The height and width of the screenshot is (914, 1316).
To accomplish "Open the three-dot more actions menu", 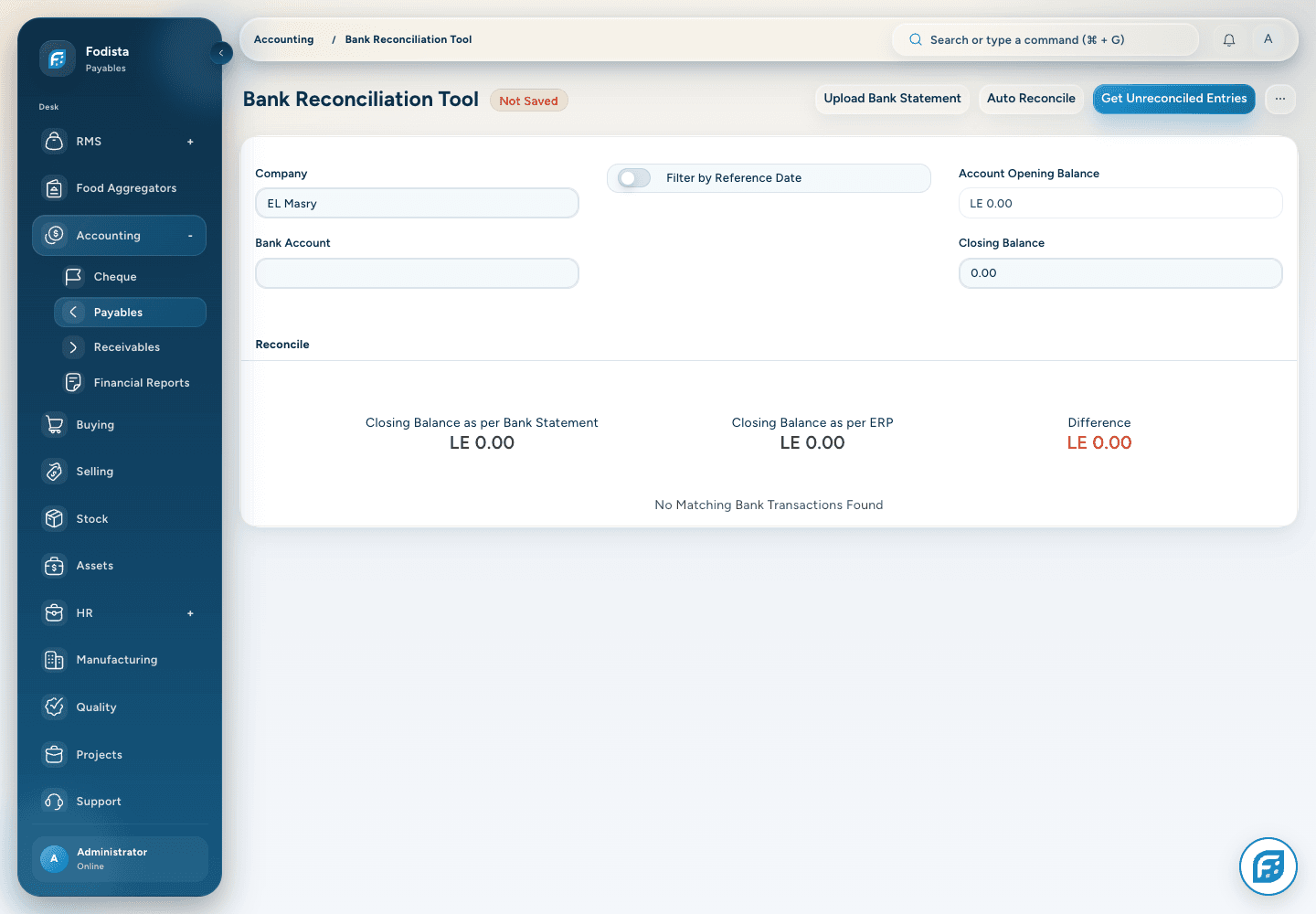I will pos(1280,99).
